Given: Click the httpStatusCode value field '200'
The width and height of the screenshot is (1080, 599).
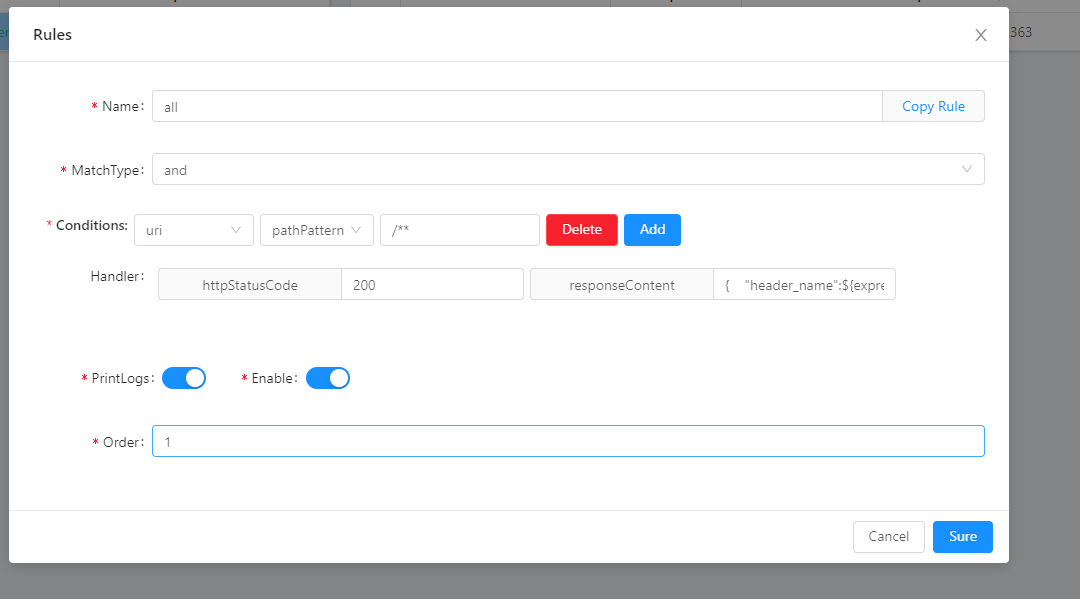Looking at the screenshot, I should (433, 284).
